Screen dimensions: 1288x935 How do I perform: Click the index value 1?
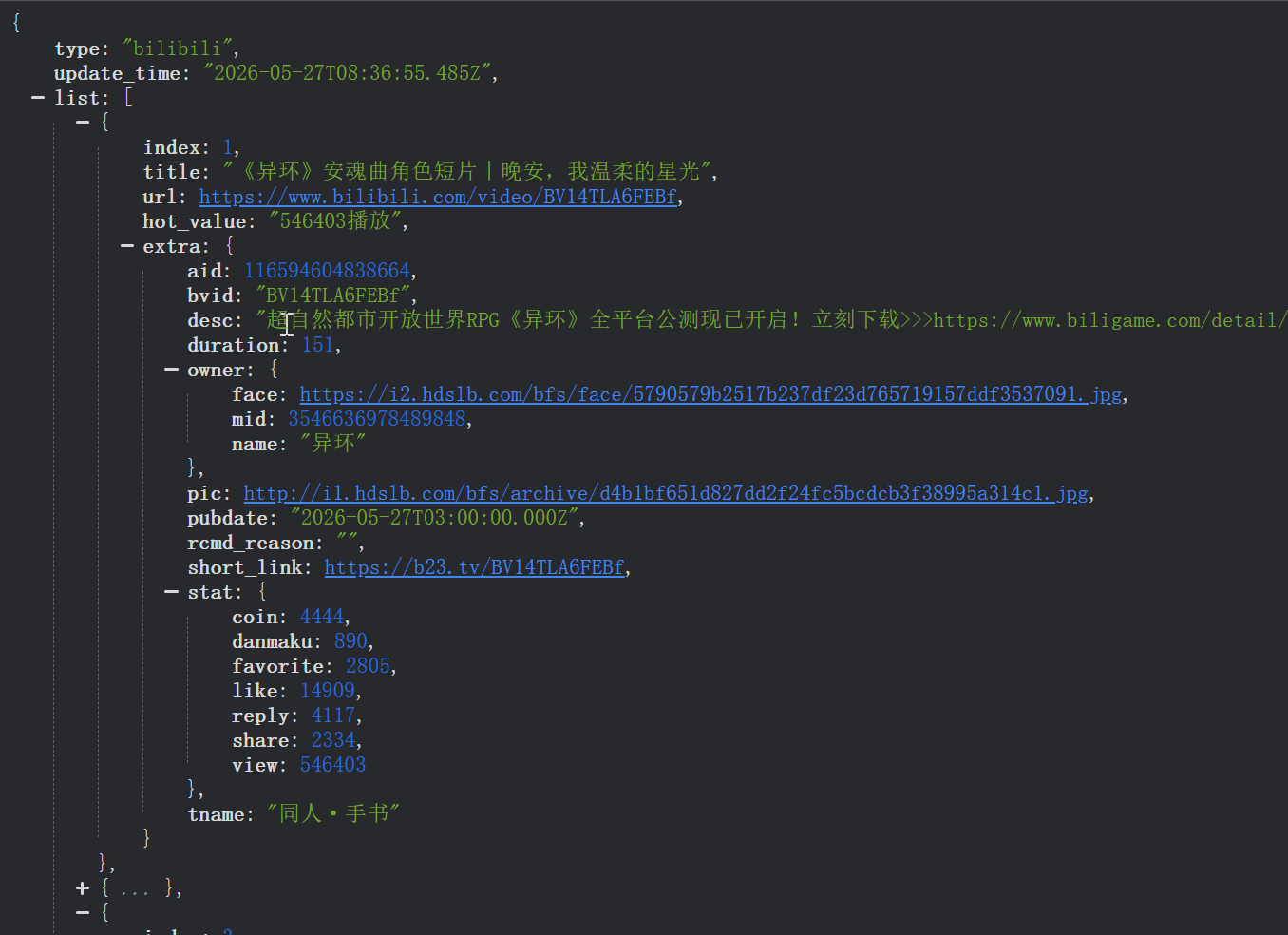(228, 147)
